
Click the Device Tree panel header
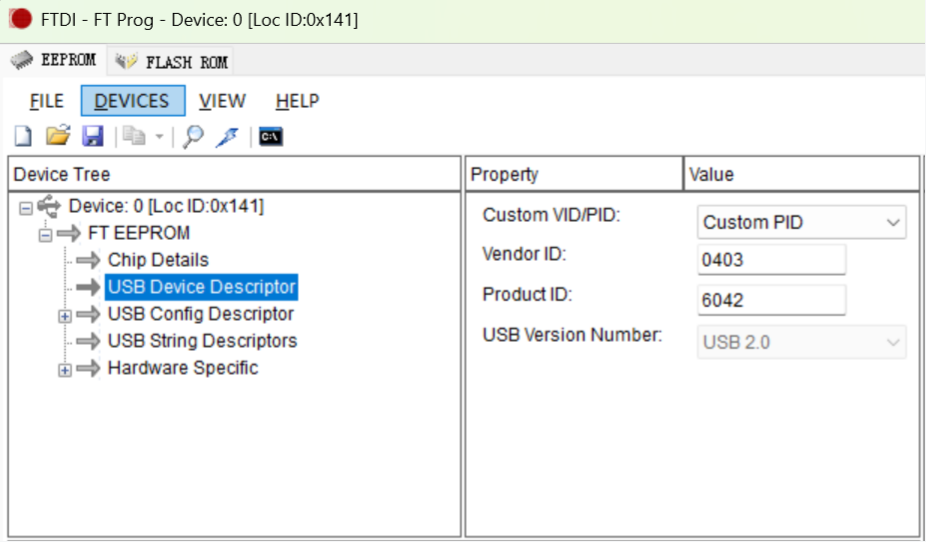click(234, 174)
